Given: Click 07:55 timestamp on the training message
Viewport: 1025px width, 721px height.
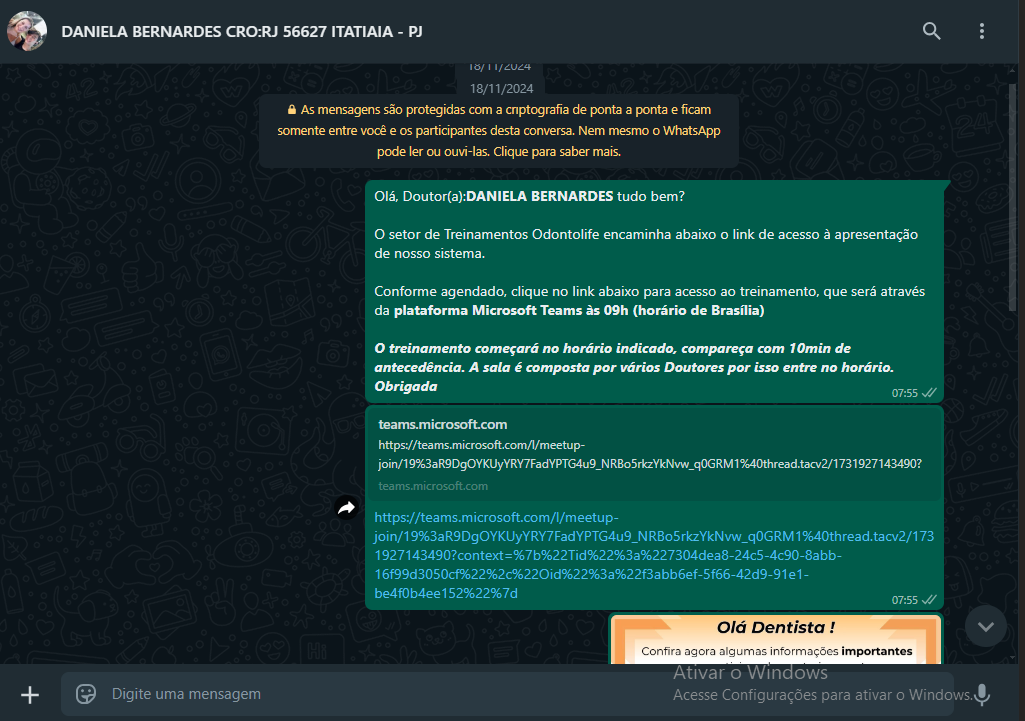Looking at the screenshot, I should coord(905,393).
